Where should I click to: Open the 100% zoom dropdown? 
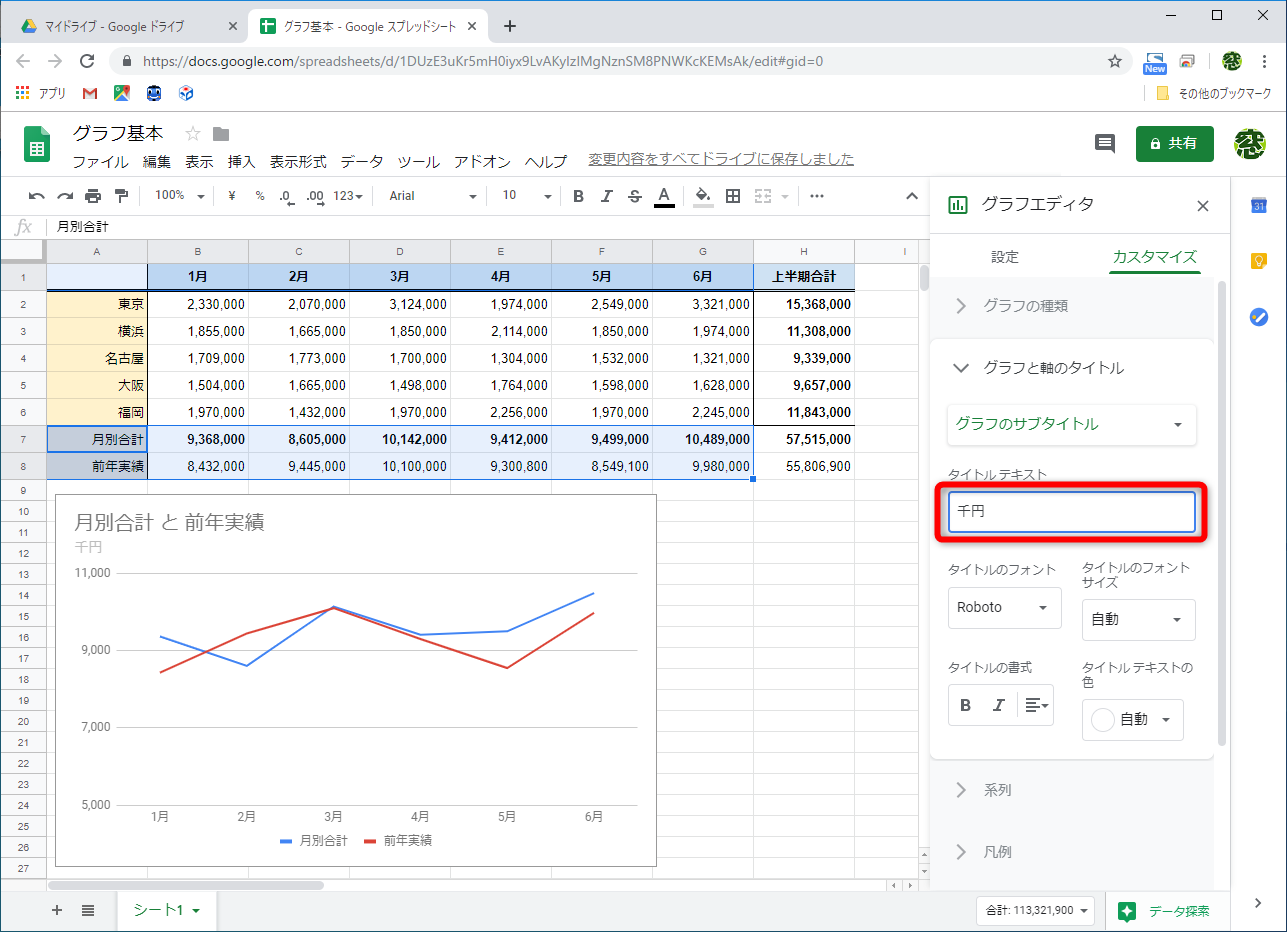point(180,196)
